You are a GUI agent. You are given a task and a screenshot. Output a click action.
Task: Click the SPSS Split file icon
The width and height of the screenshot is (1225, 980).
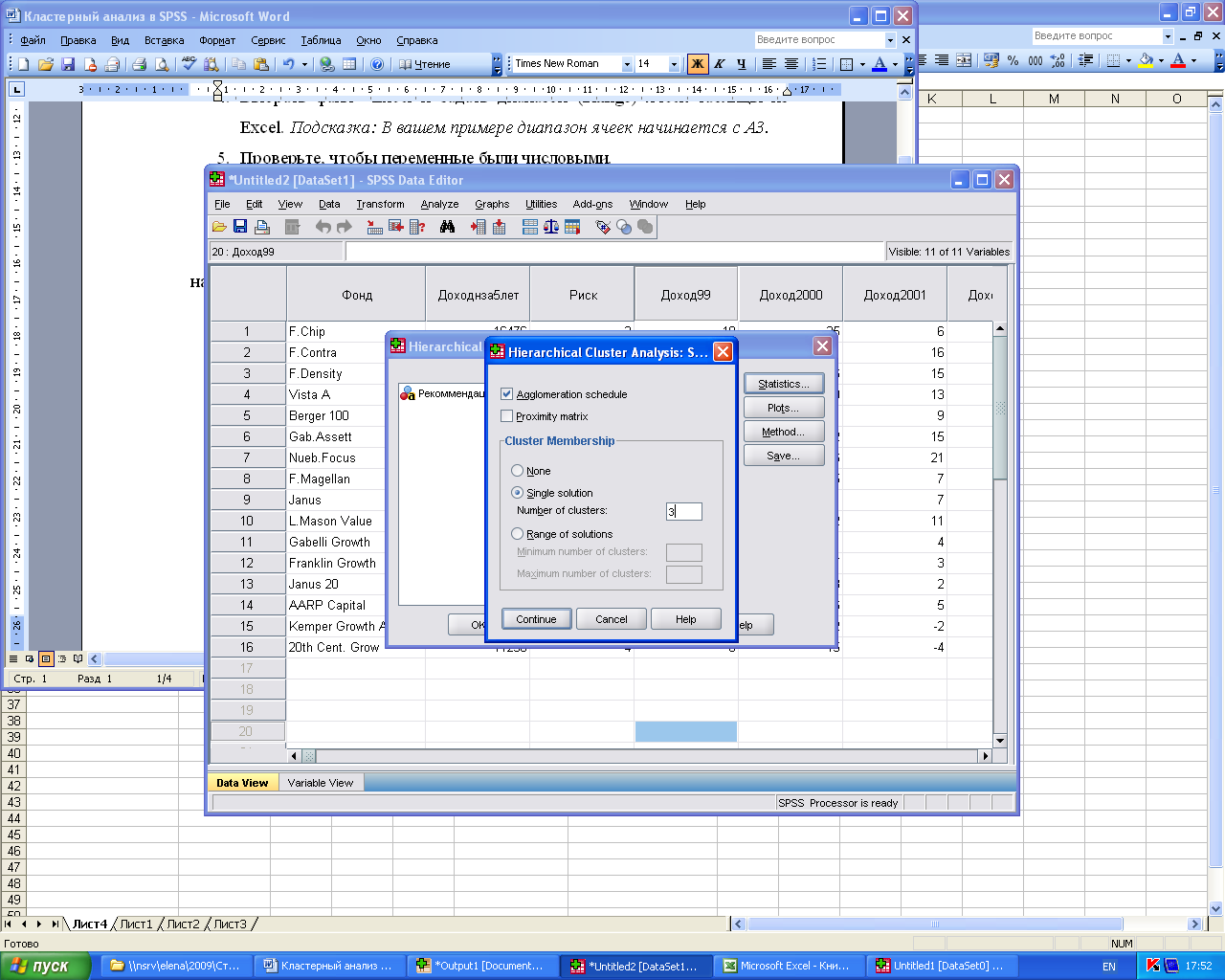click(530, 227)
